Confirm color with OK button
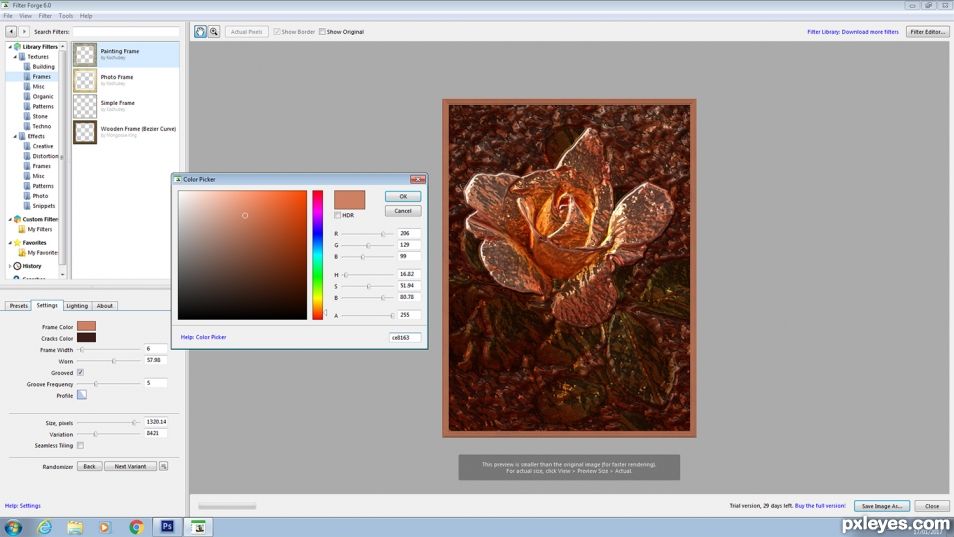Screen dimensions: 954x537 click(403, 196)
